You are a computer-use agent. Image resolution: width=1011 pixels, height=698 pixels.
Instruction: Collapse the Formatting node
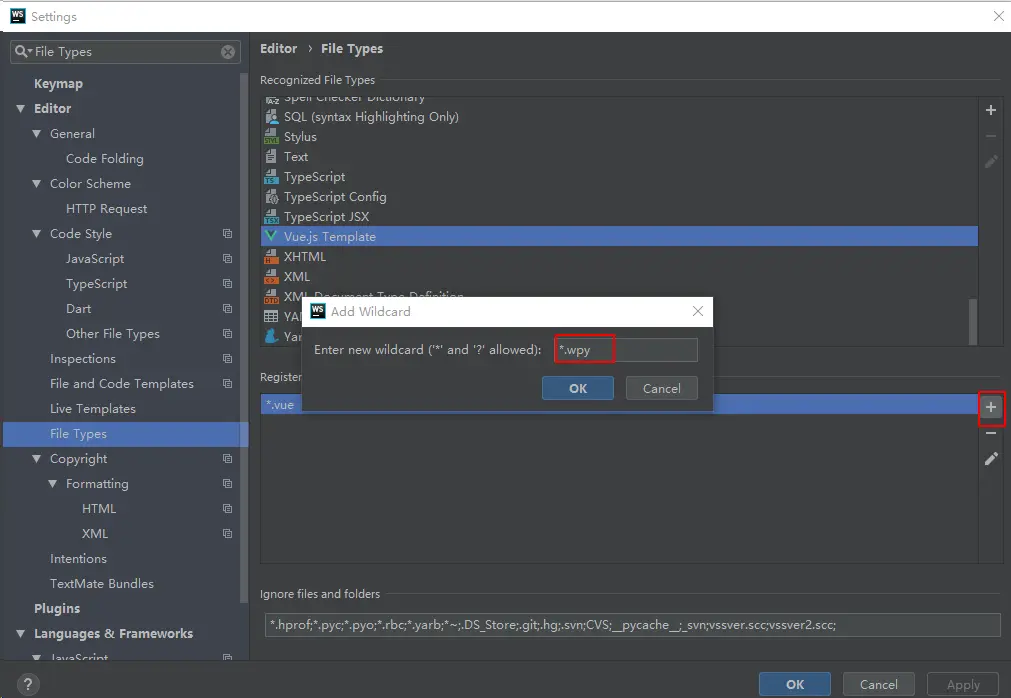(53, 483)
